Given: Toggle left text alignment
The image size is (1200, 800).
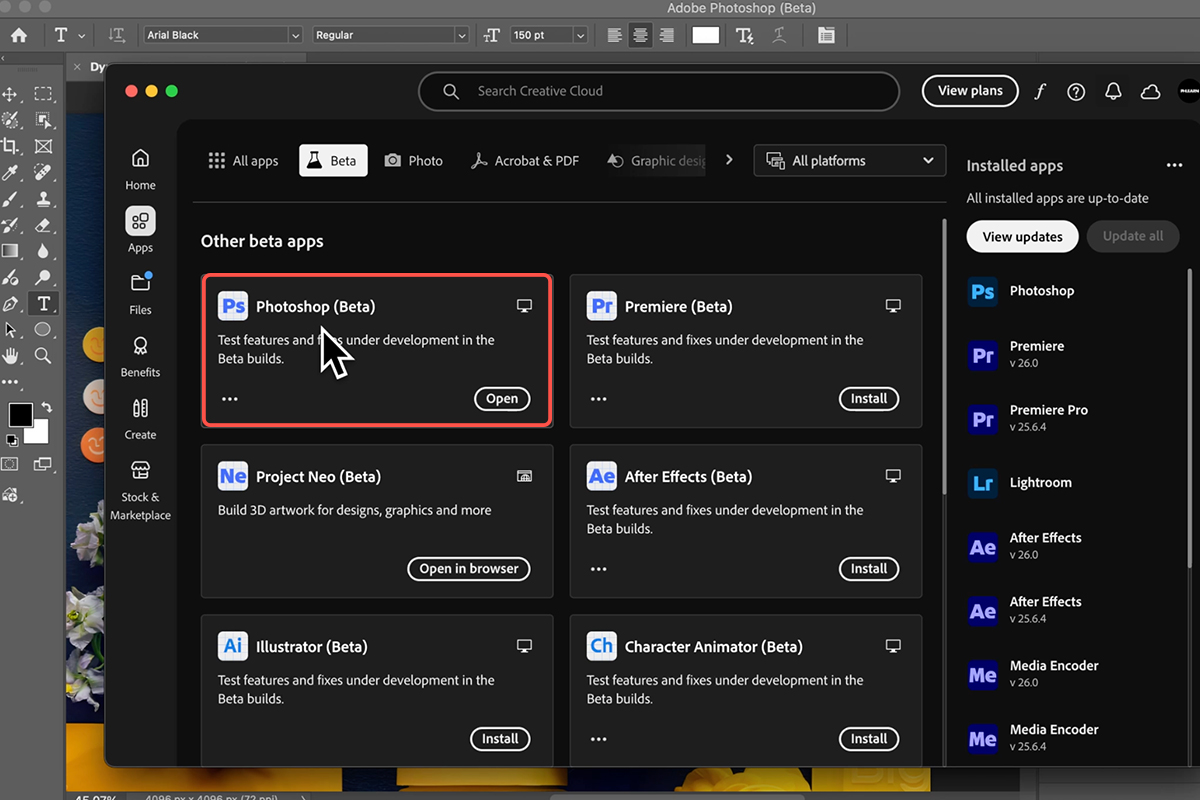Looking at the screenshot, I should tap(615, 35).
